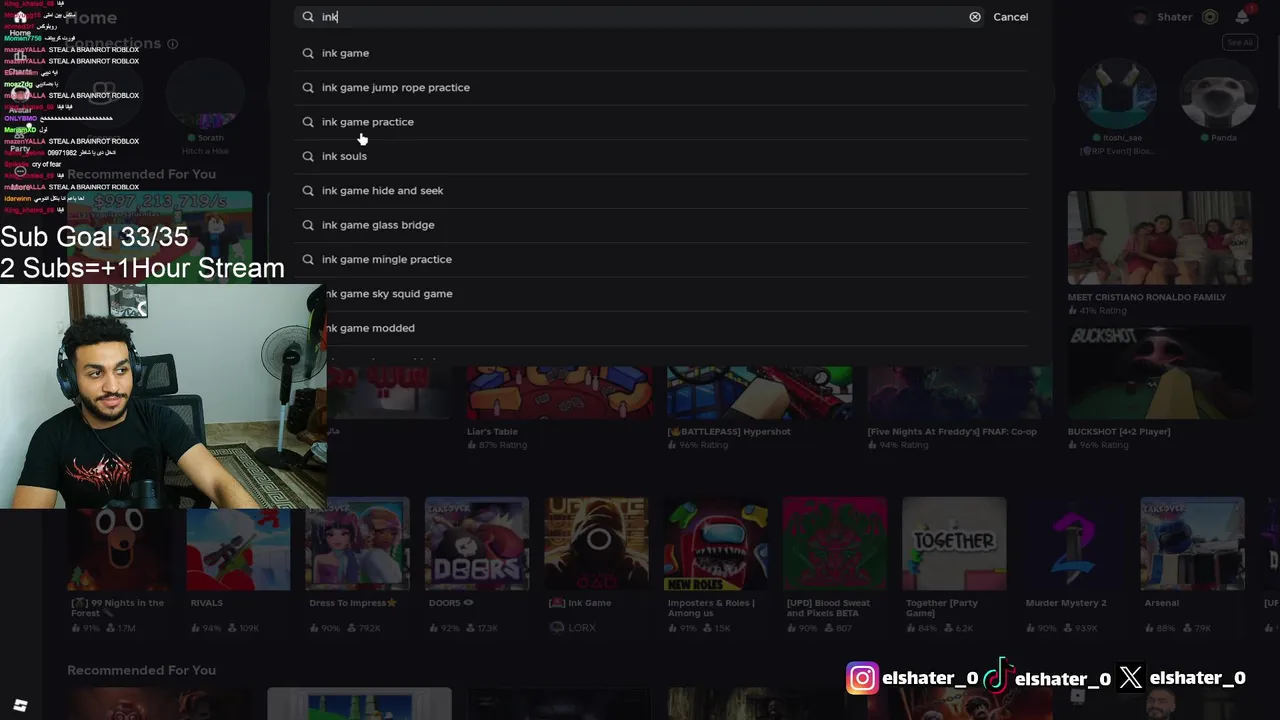Open the [BATTLEPASS] Hypershot game link
The width and height of the screenshot is (1280, 720).
(729, 432)
